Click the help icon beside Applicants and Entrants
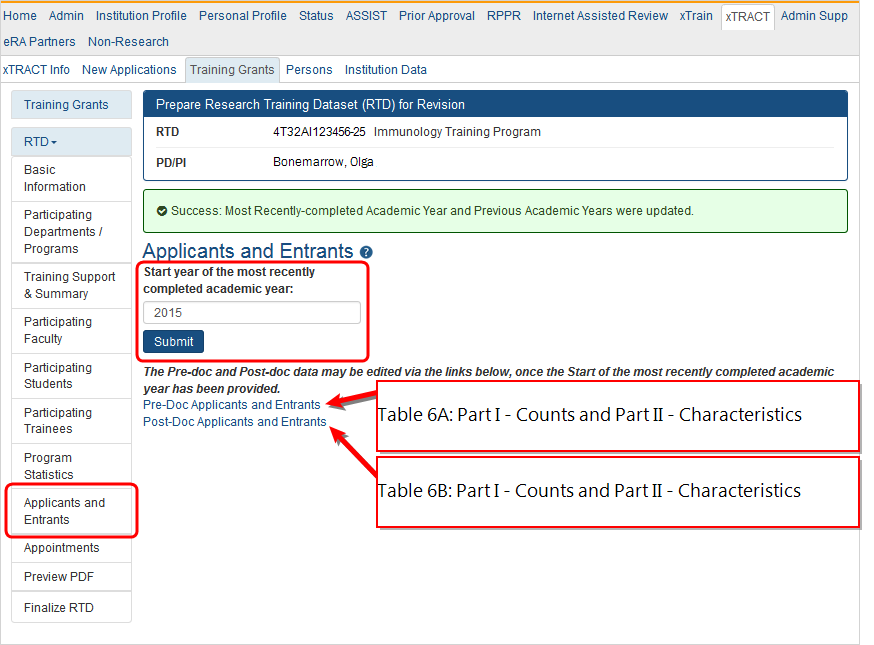This screenshot has width=874, height=645. [366, 253]
